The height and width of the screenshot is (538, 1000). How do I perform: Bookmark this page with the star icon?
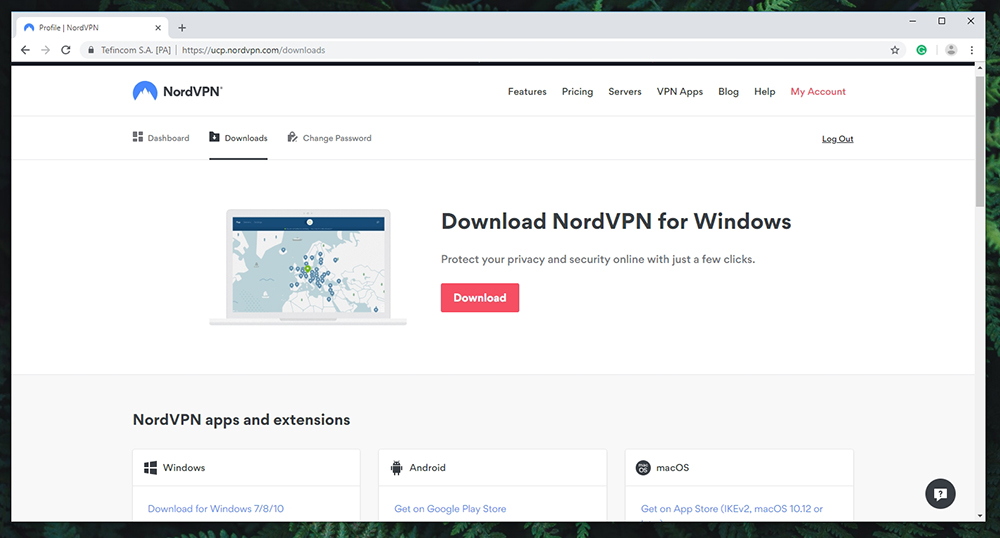pyautogui.click(x=895, y=50)
